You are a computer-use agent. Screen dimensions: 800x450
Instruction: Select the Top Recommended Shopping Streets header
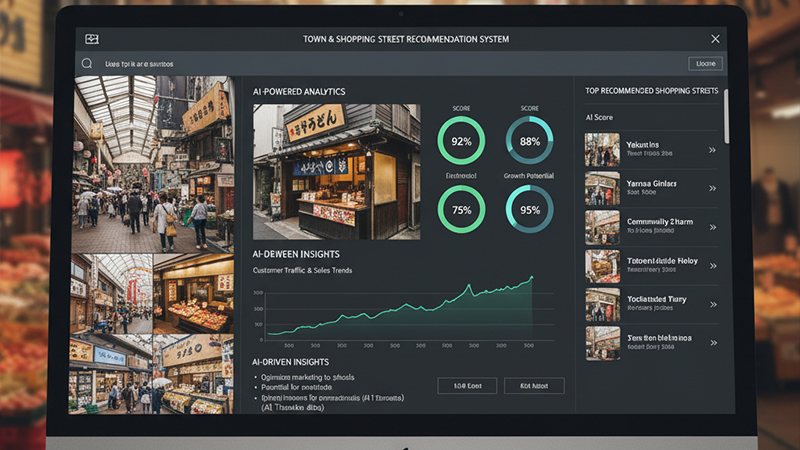pyautogui.click(x=651, y=91)
